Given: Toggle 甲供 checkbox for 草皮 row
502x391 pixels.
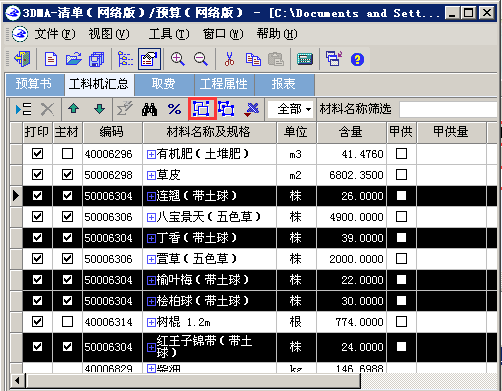Looking at the screenshot, I should (401, 174).
